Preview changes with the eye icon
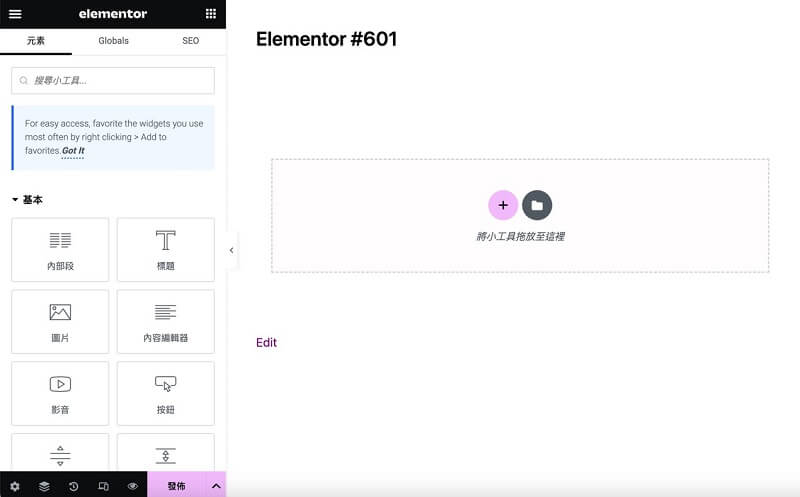 pos(133,486)
